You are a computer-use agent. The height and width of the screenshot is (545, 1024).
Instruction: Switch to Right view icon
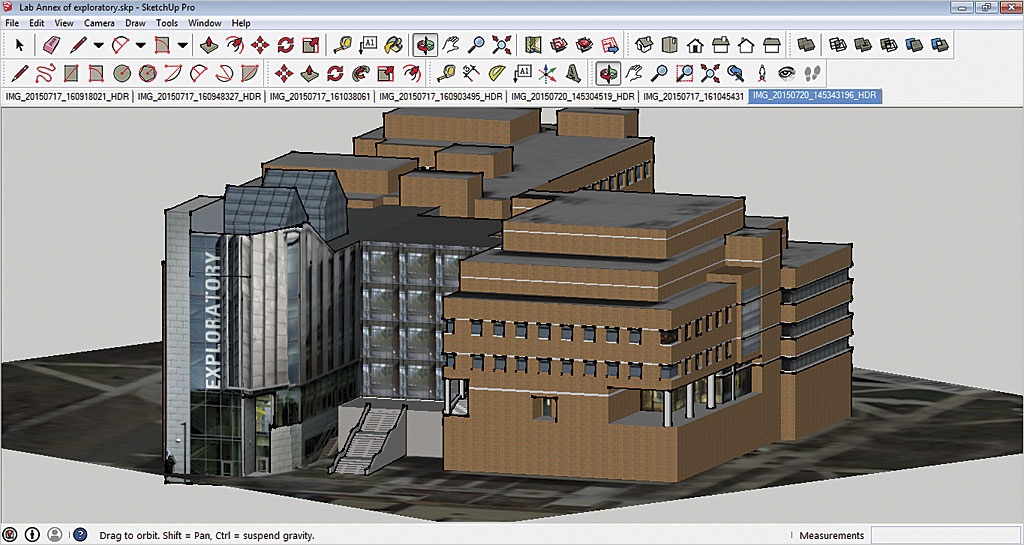tap(720, 45)
